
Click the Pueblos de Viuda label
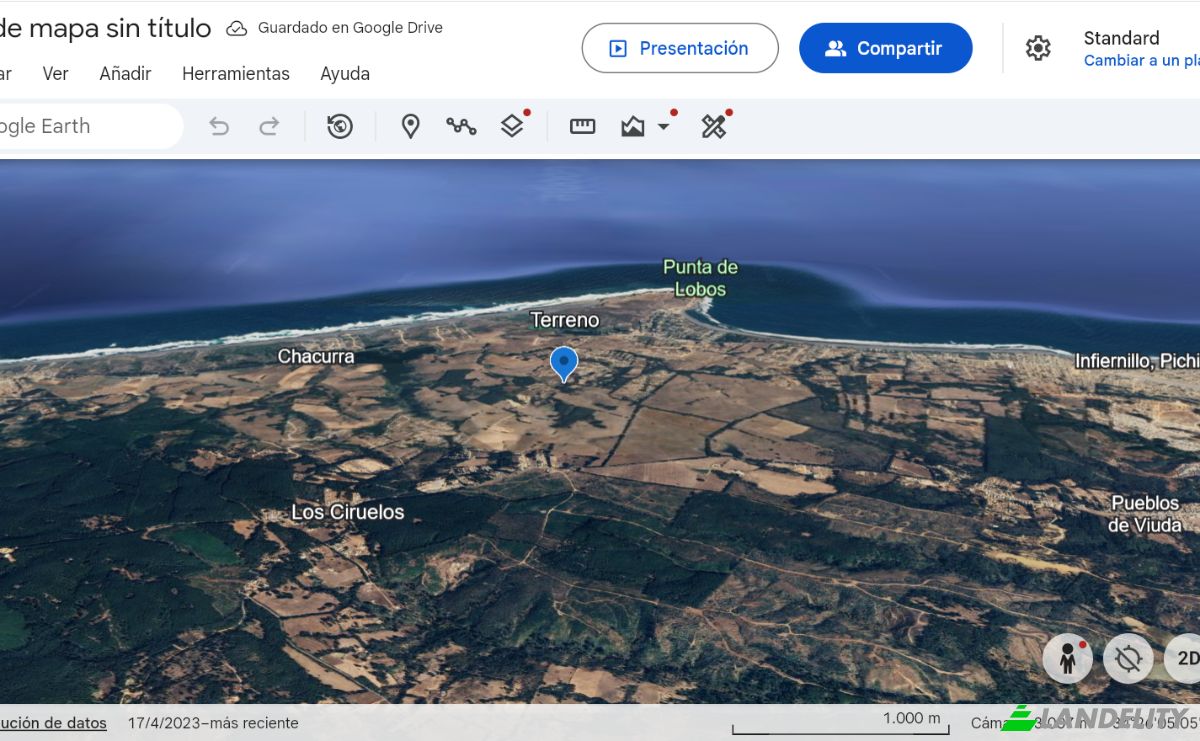pyautogui.click(x=1145, y=514)
